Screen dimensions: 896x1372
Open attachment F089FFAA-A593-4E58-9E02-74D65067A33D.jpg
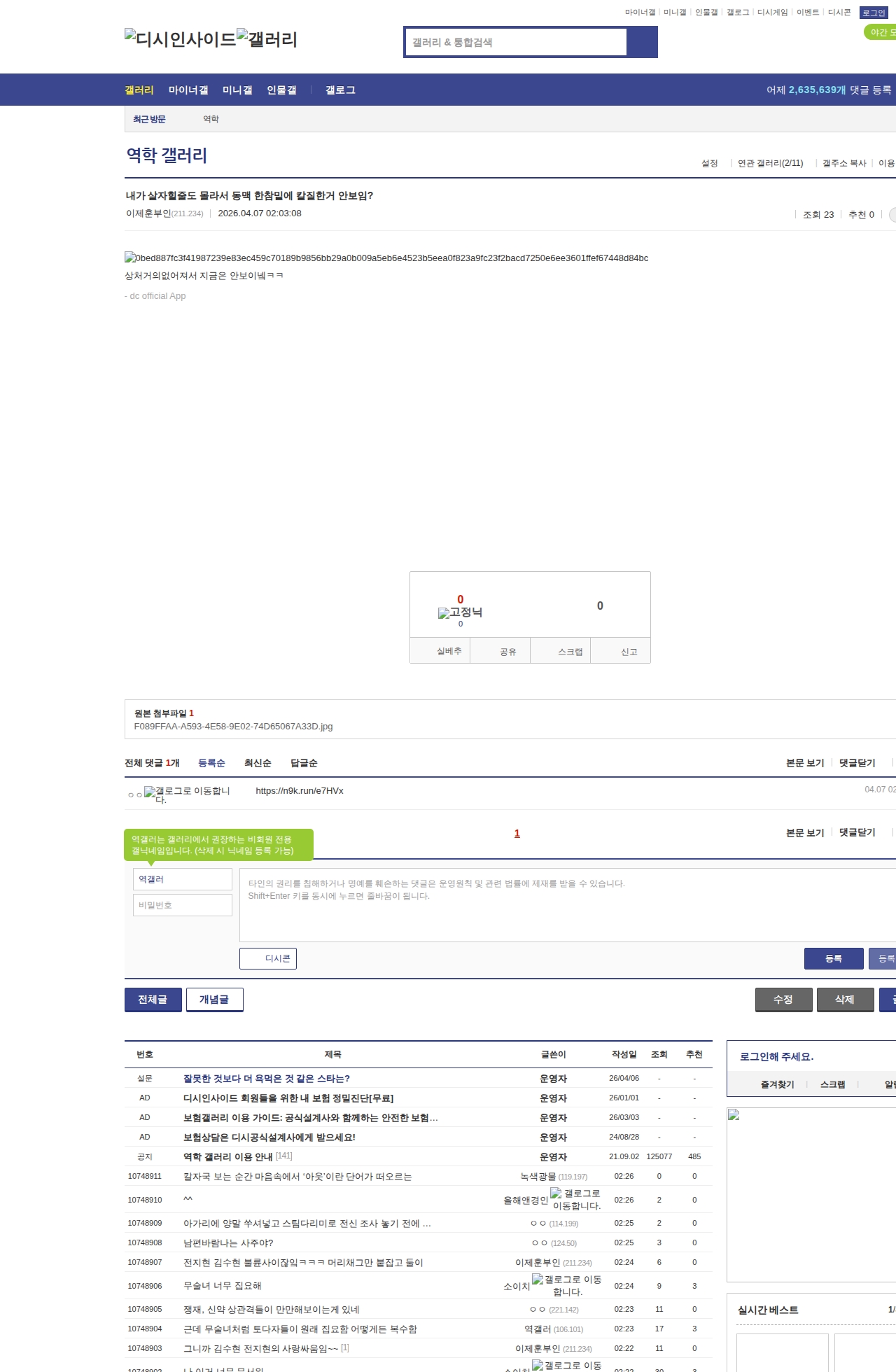point(234,726)
